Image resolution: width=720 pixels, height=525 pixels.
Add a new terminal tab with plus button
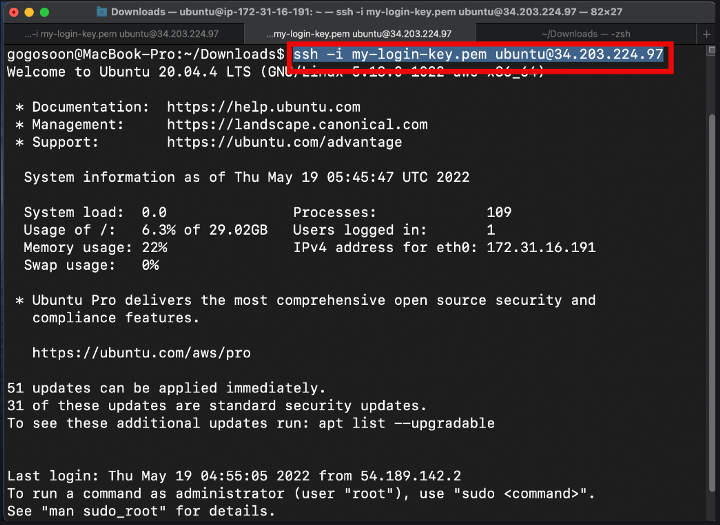click(x=707, y=34)
